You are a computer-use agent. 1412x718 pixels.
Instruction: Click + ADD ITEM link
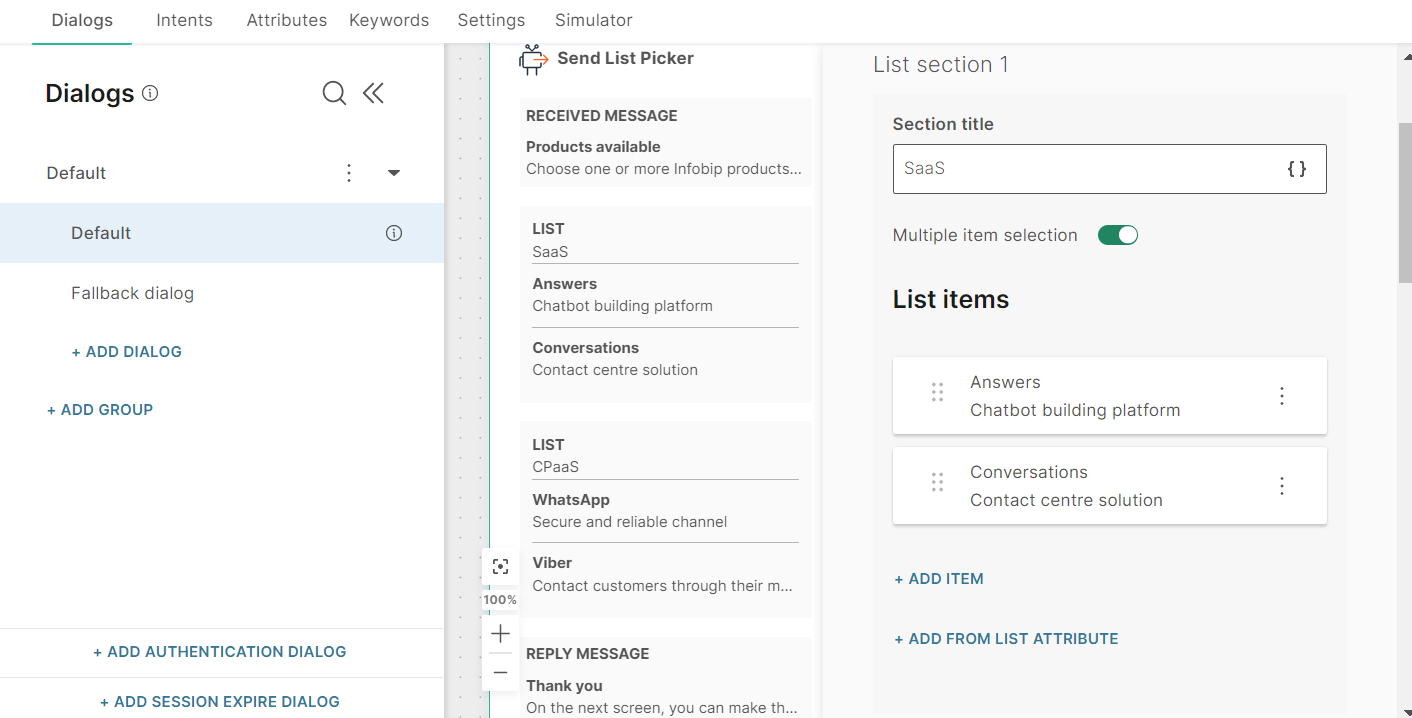pyautogui.click(x=939, y=579)
